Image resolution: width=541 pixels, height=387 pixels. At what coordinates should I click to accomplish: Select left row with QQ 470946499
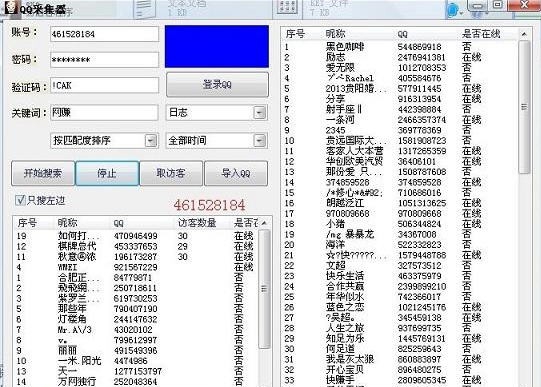(136, 236)
